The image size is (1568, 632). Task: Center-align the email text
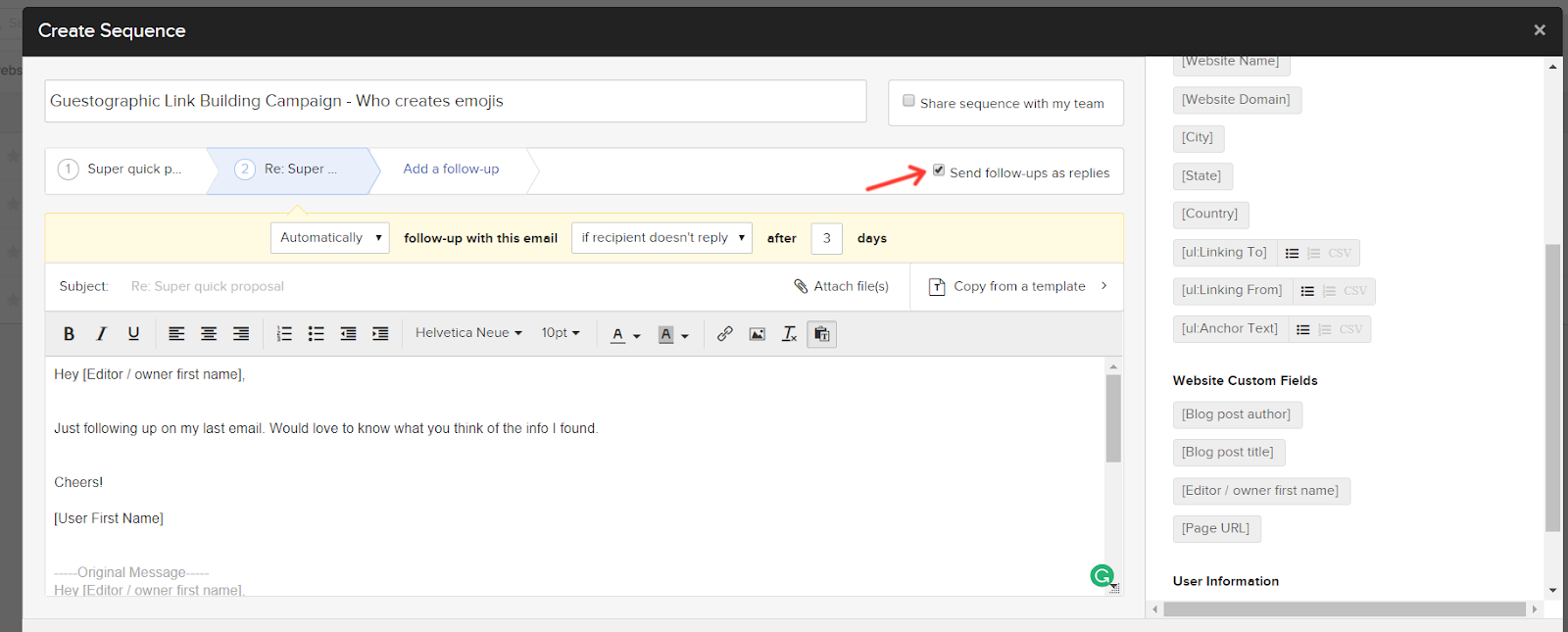click(209, 334)
